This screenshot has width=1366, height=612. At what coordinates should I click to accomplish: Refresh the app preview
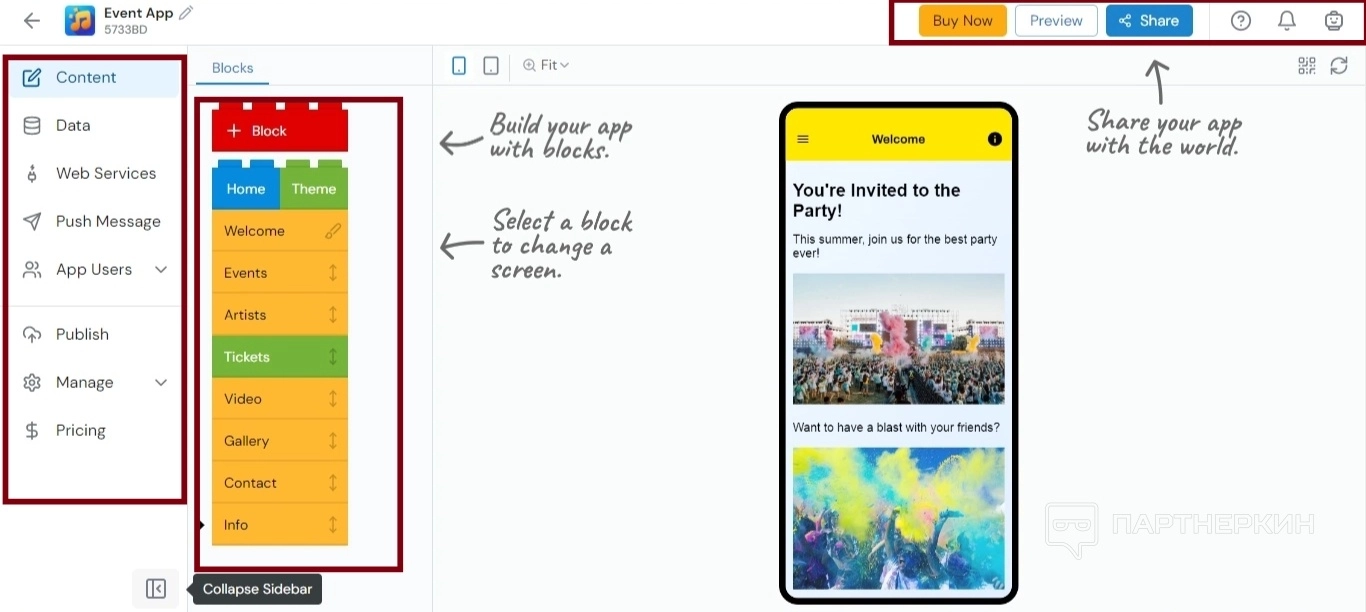(x=1339, y=65)
